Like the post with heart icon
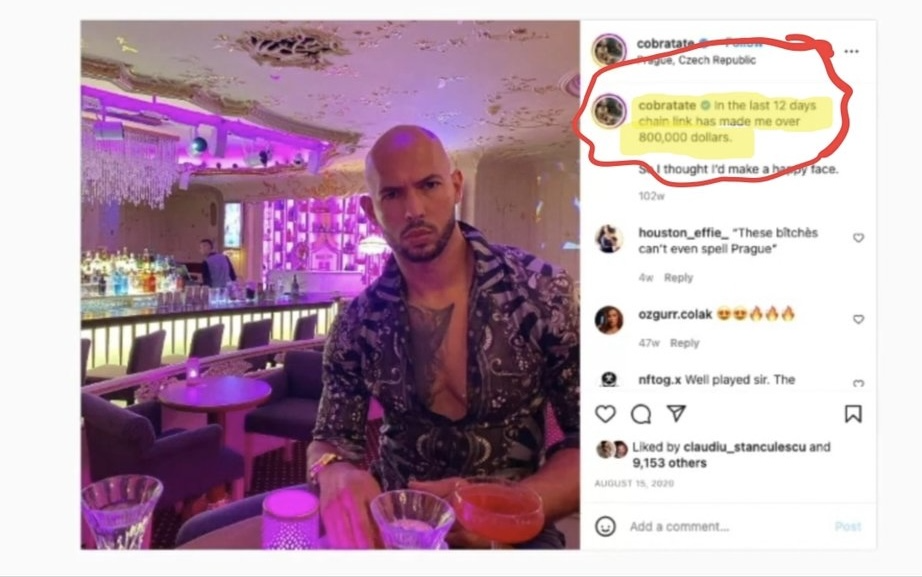This screenshot has width=922, height=577. pos(605,414)
